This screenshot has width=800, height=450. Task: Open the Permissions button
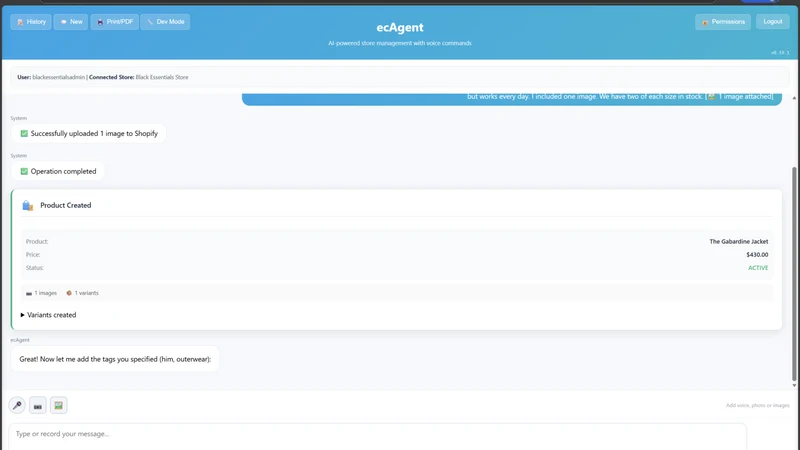coord(723,22)
